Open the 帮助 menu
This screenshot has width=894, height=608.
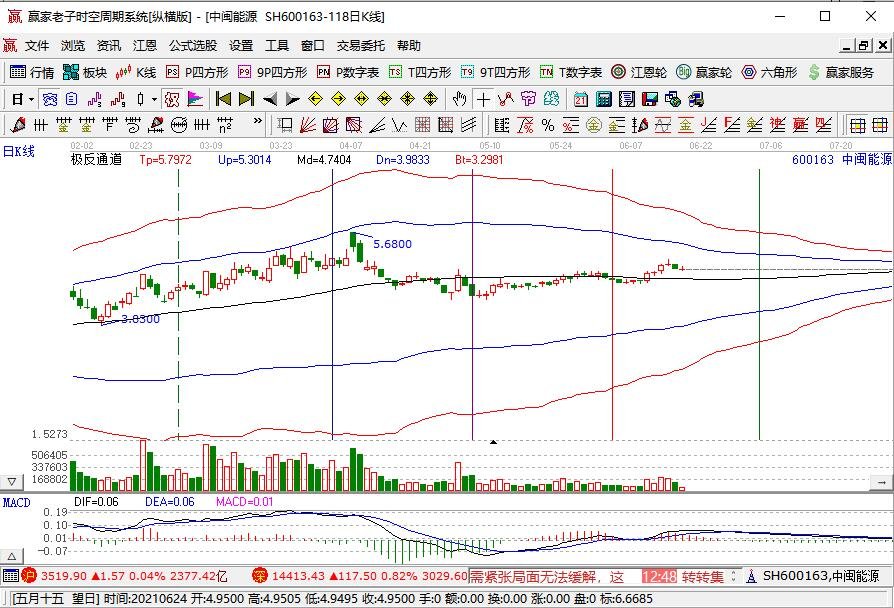(409, 46)
